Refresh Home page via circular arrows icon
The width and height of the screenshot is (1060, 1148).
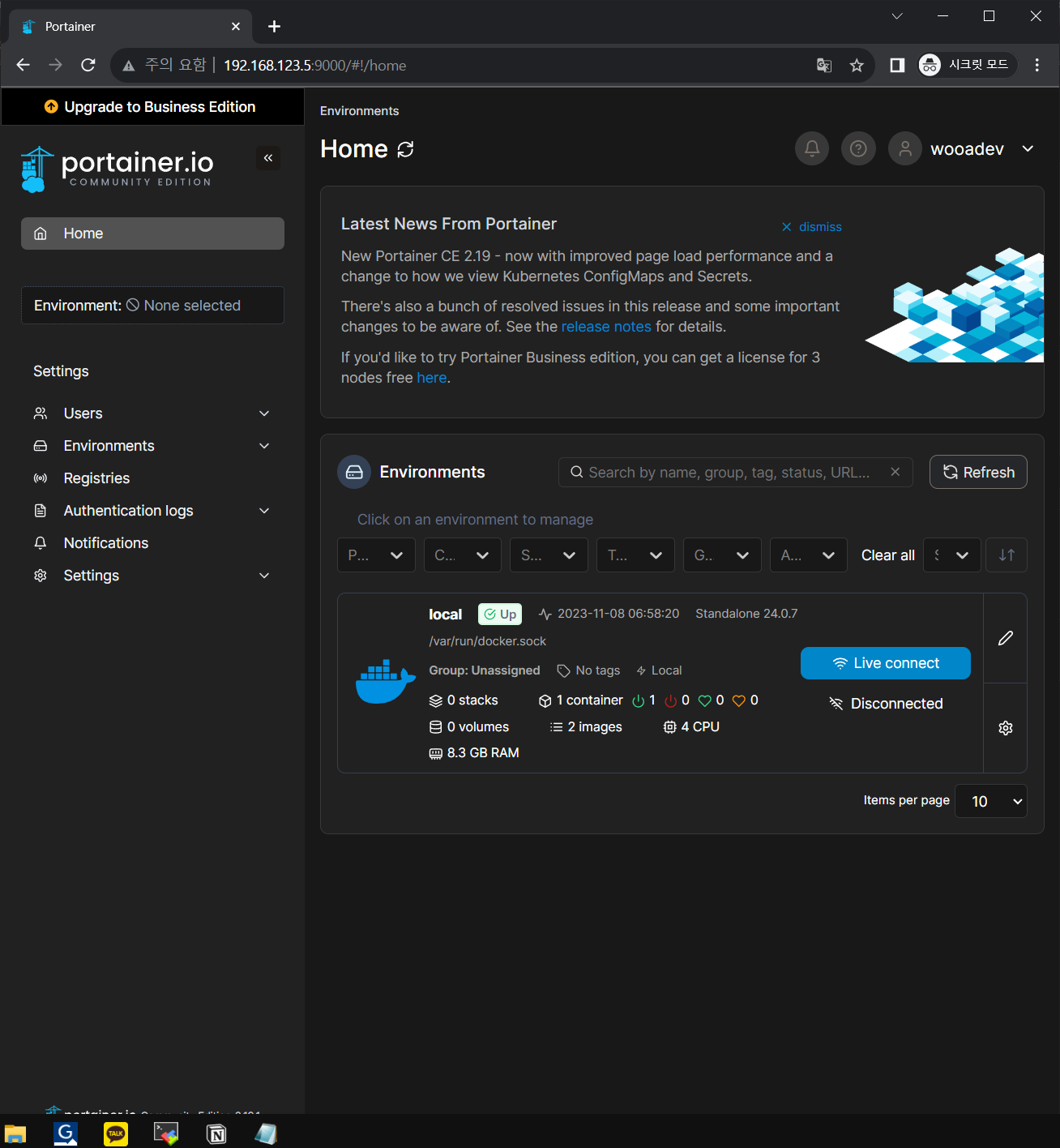[x=406, y=149]
